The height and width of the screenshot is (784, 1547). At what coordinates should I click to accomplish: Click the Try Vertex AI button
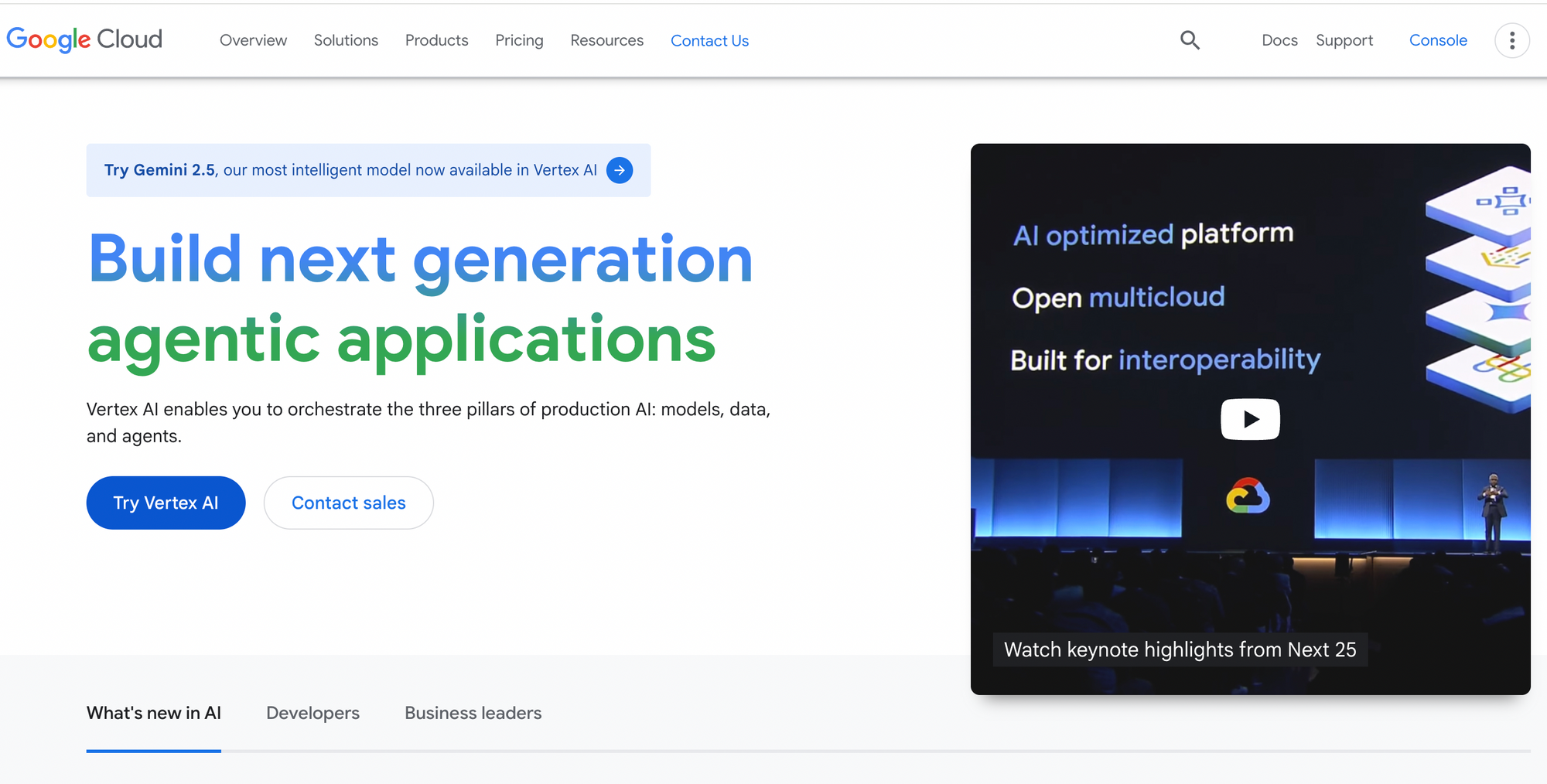click(x=166, y=503)
